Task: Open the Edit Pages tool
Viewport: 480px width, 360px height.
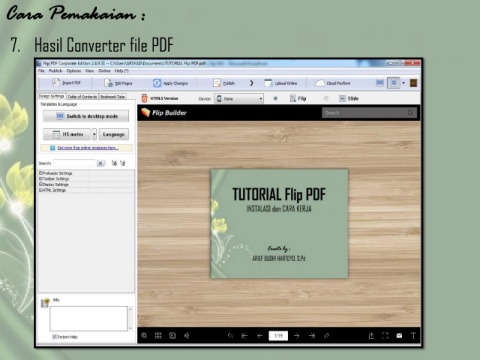Action: point(118,83)
